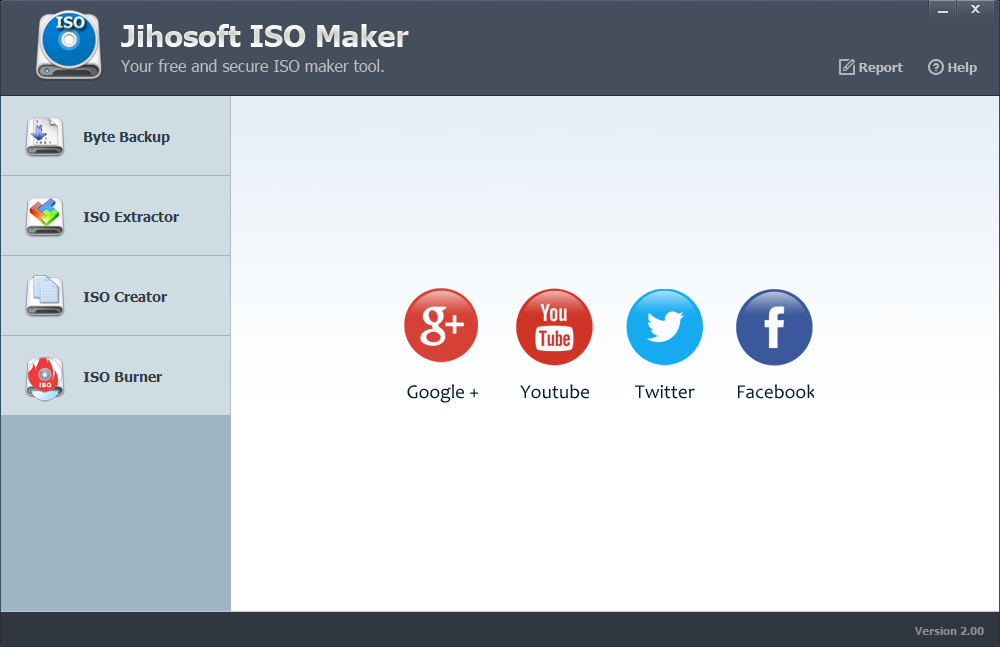Follow the Youtube text link
Viewport: 1000px width, 647px height.
pos(554,392)
